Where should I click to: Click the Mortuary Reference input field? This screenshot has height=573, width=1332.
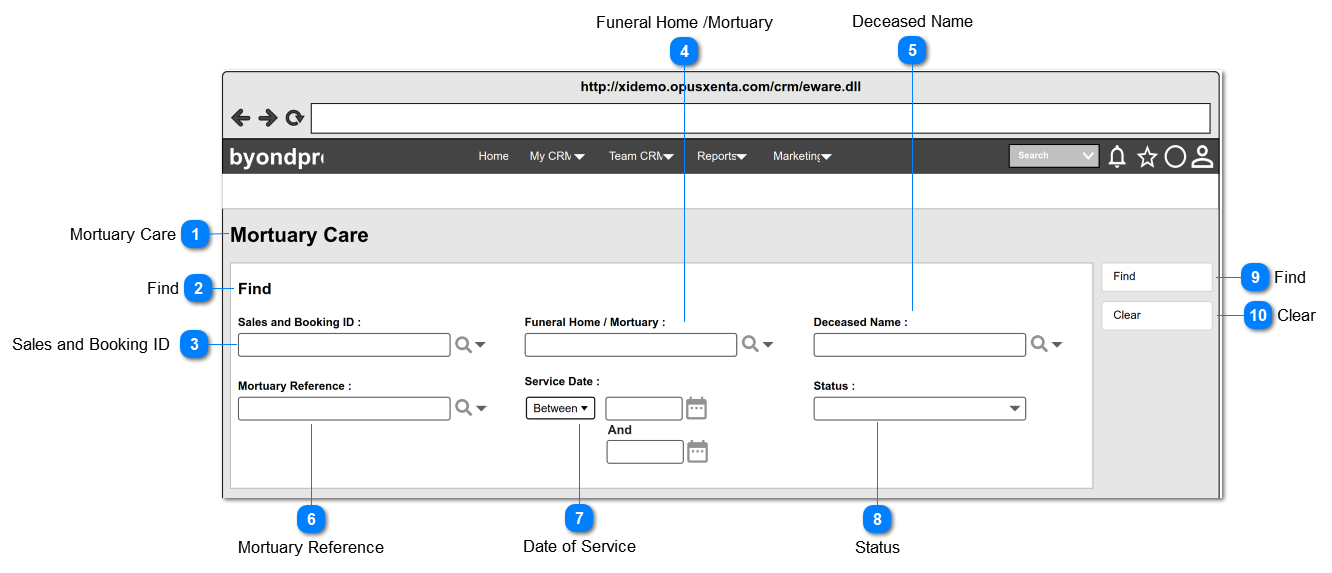point(344,408)
